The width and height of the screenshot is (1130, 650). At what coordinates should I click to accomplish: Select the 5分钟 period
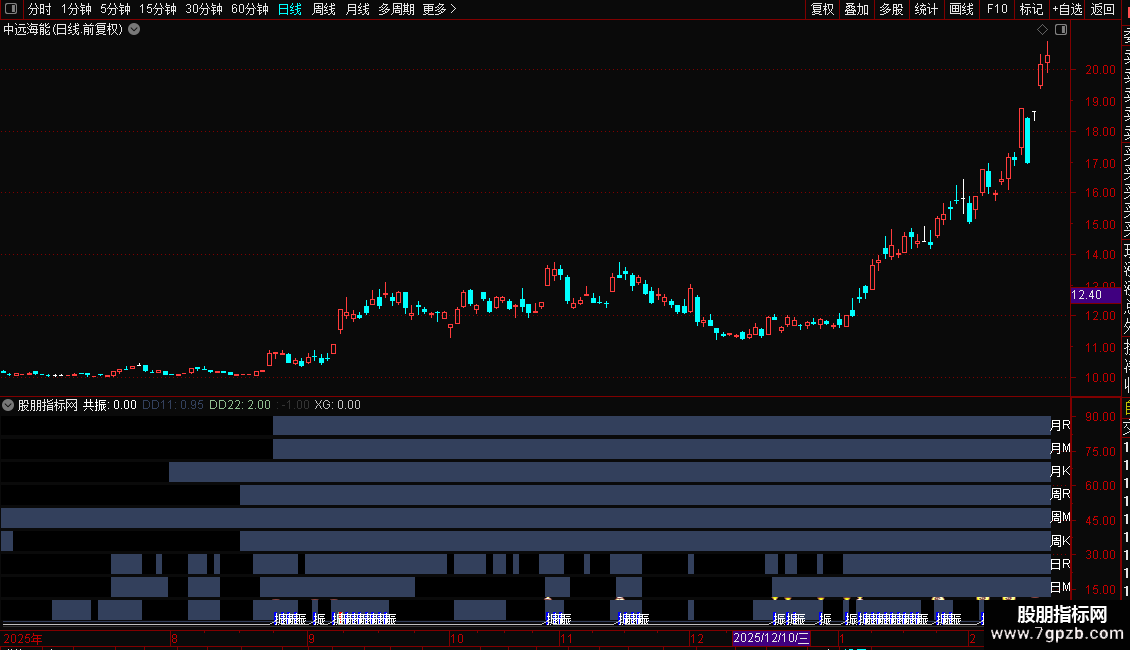115,9
